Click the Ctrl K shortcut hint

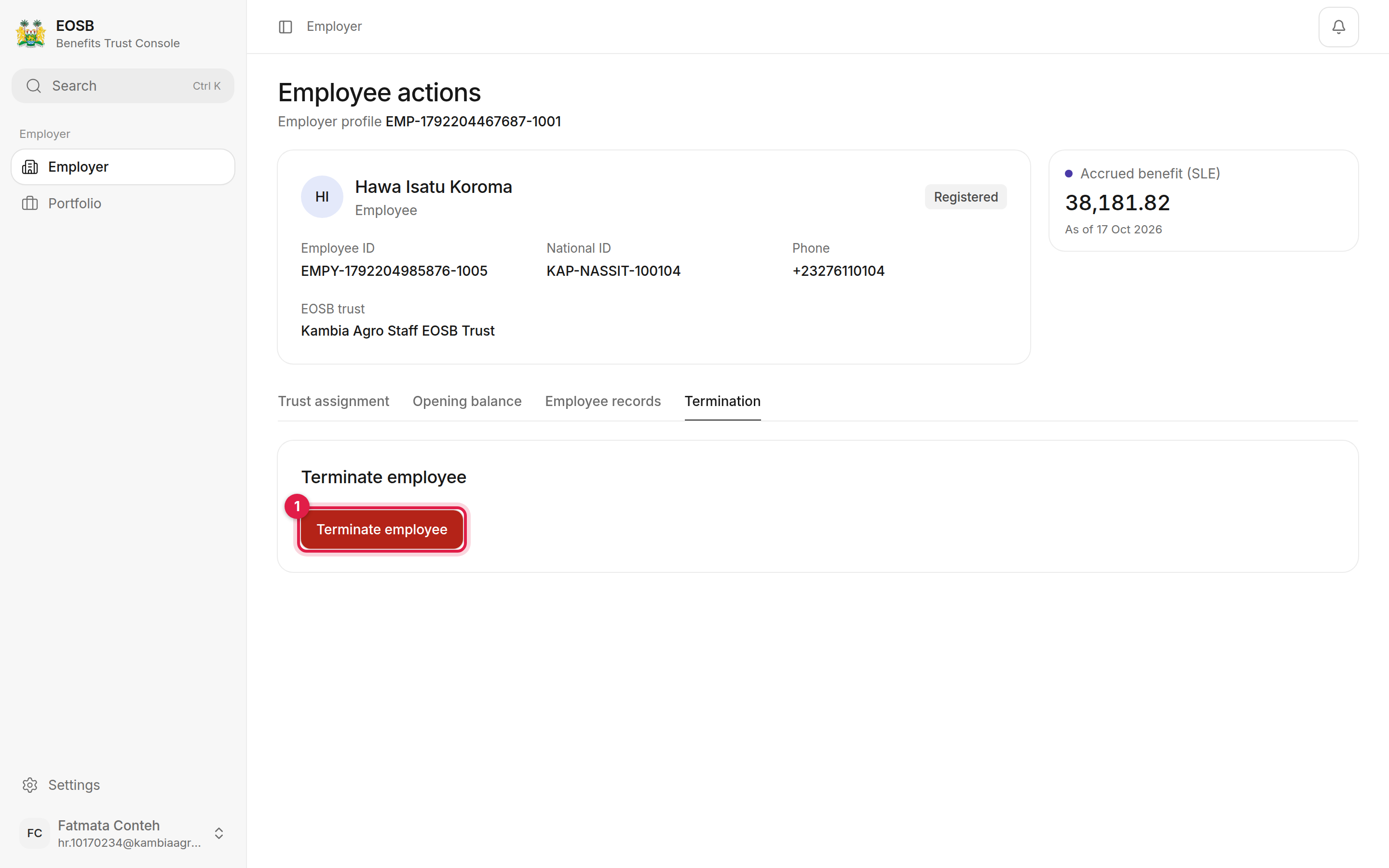tap(206, 86)
